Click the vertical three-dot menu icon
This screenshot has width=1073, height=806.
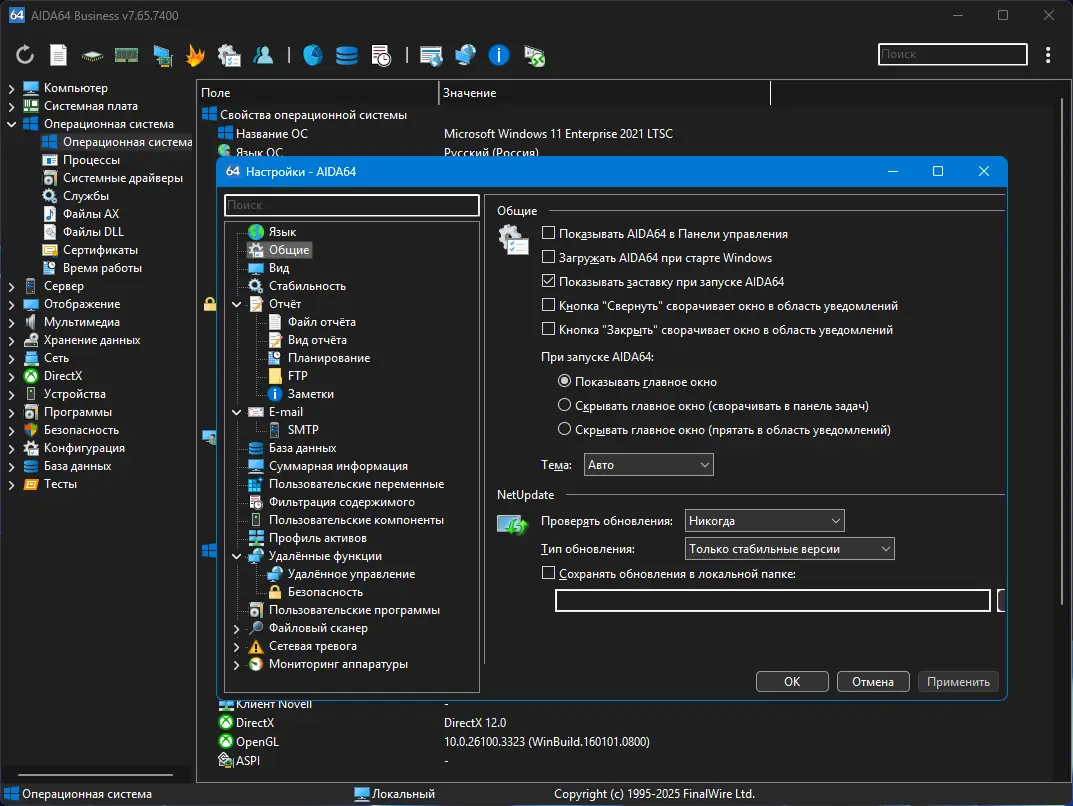click(1047, 55)
